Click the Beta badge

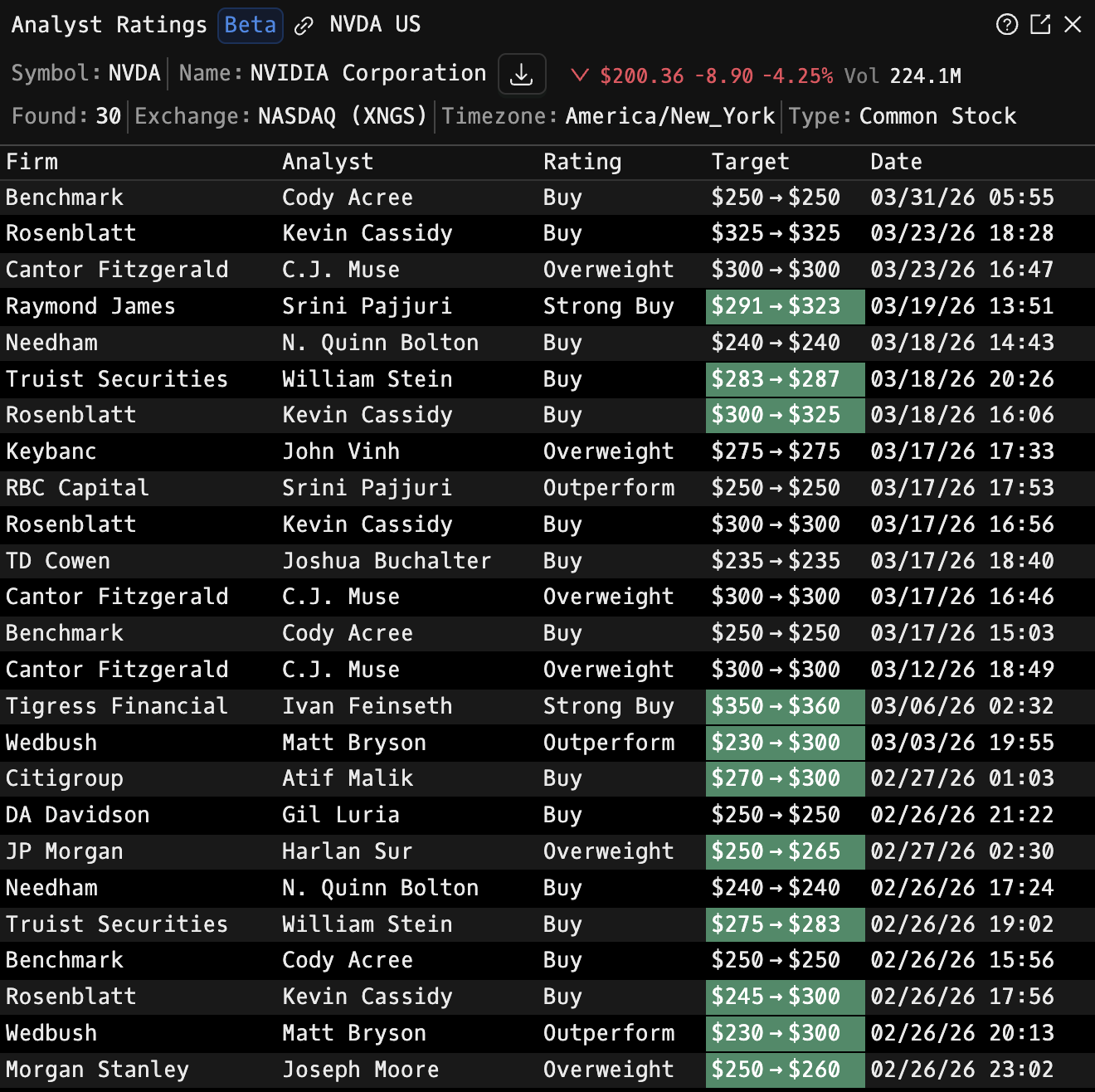tap(251, 25)
